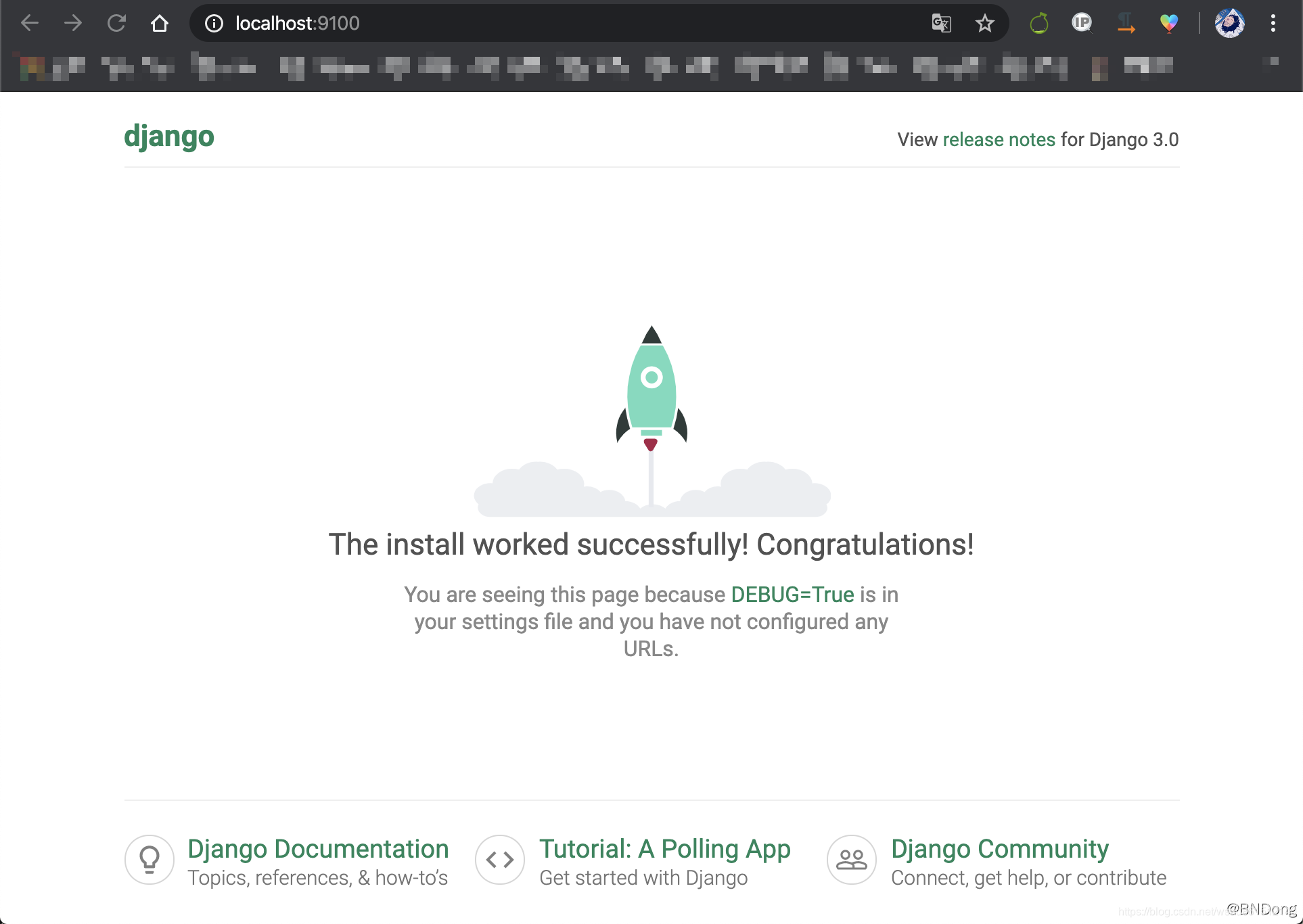1303x924 pixels.
Task: Open the Django Community link
Action: point(999,848)
